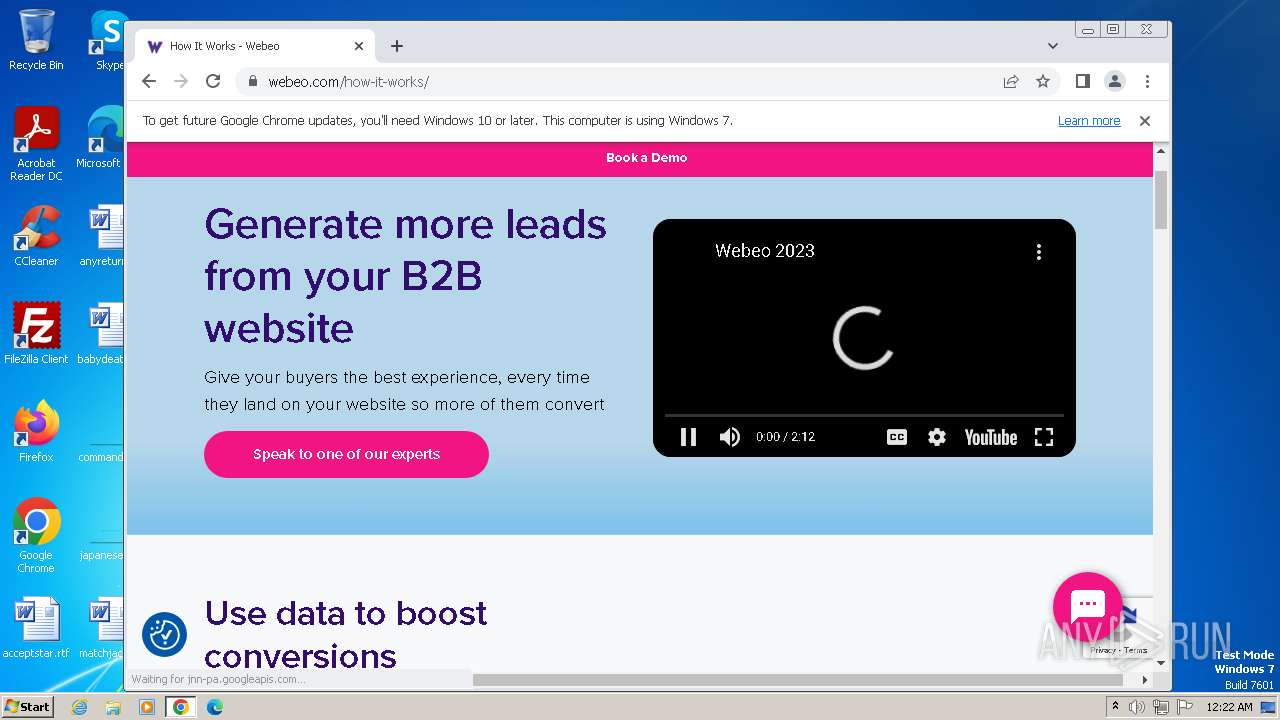This screenshot has height=720, width=1280.
Task: Expand the tab search dropdown
Action: click(x=1053, y=46)
